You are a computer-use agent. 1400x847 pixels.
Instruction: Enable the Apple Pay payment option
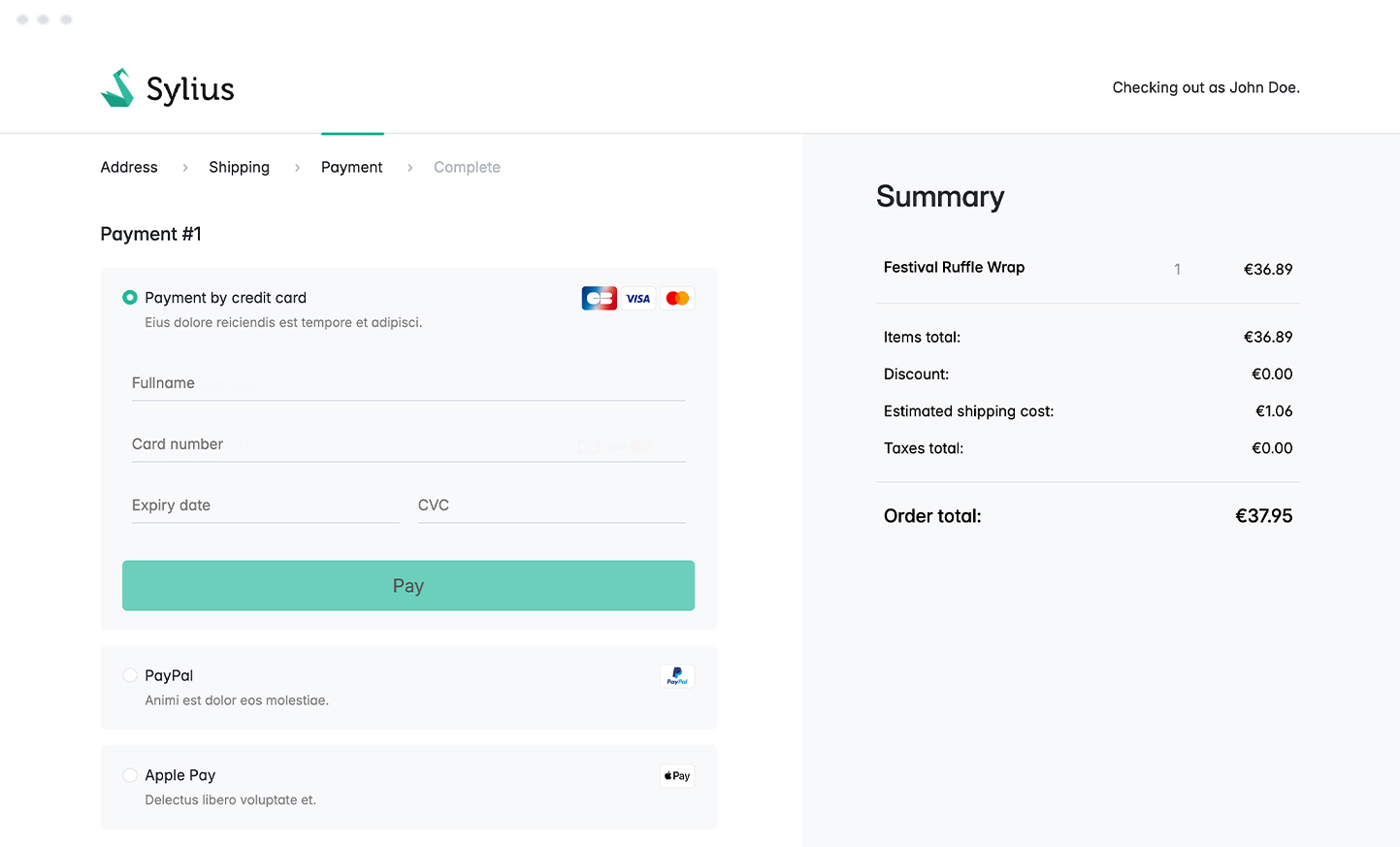coord(129,775)
